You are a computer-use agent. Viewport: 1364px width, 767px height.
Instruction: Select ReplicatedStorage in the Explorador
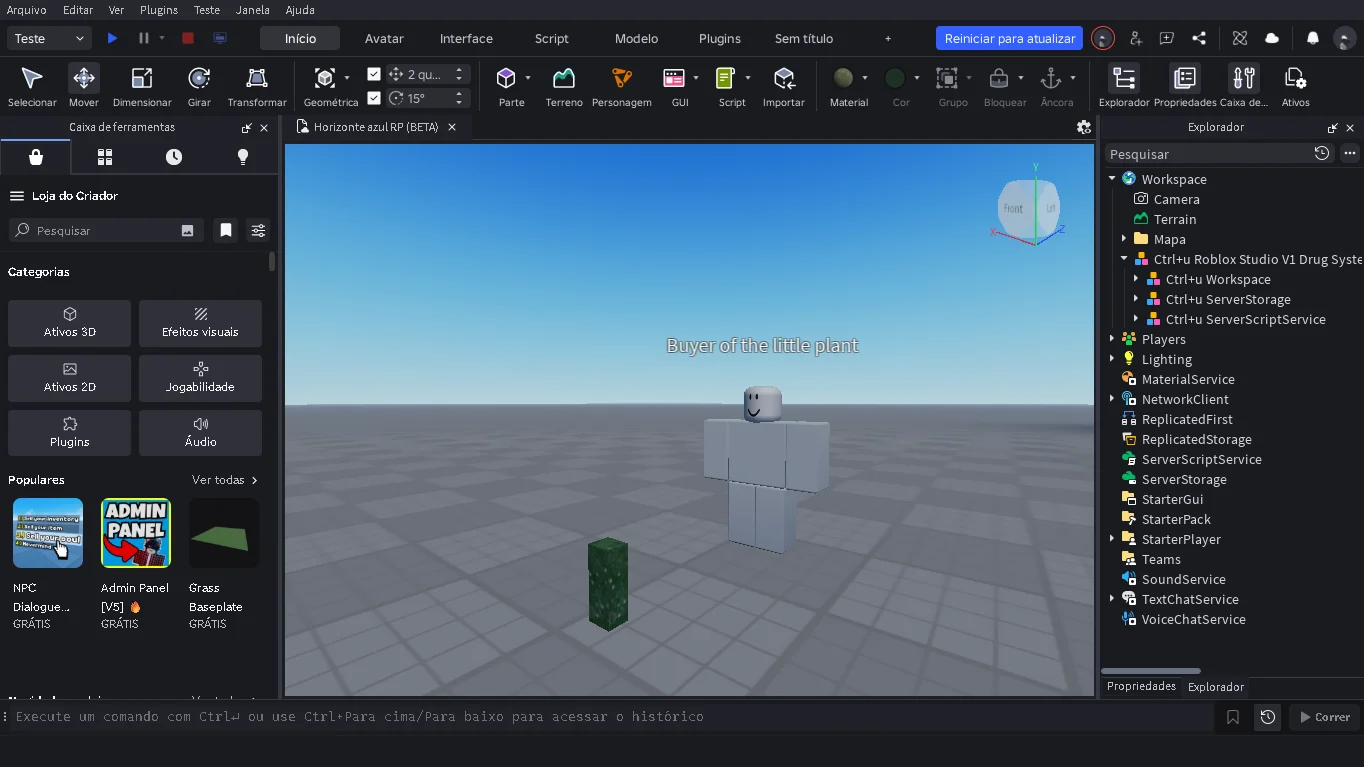[1196, 439]
